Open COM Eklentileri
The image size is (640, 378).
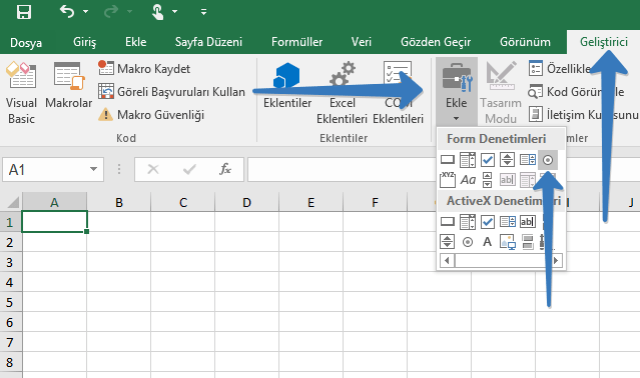398,93
